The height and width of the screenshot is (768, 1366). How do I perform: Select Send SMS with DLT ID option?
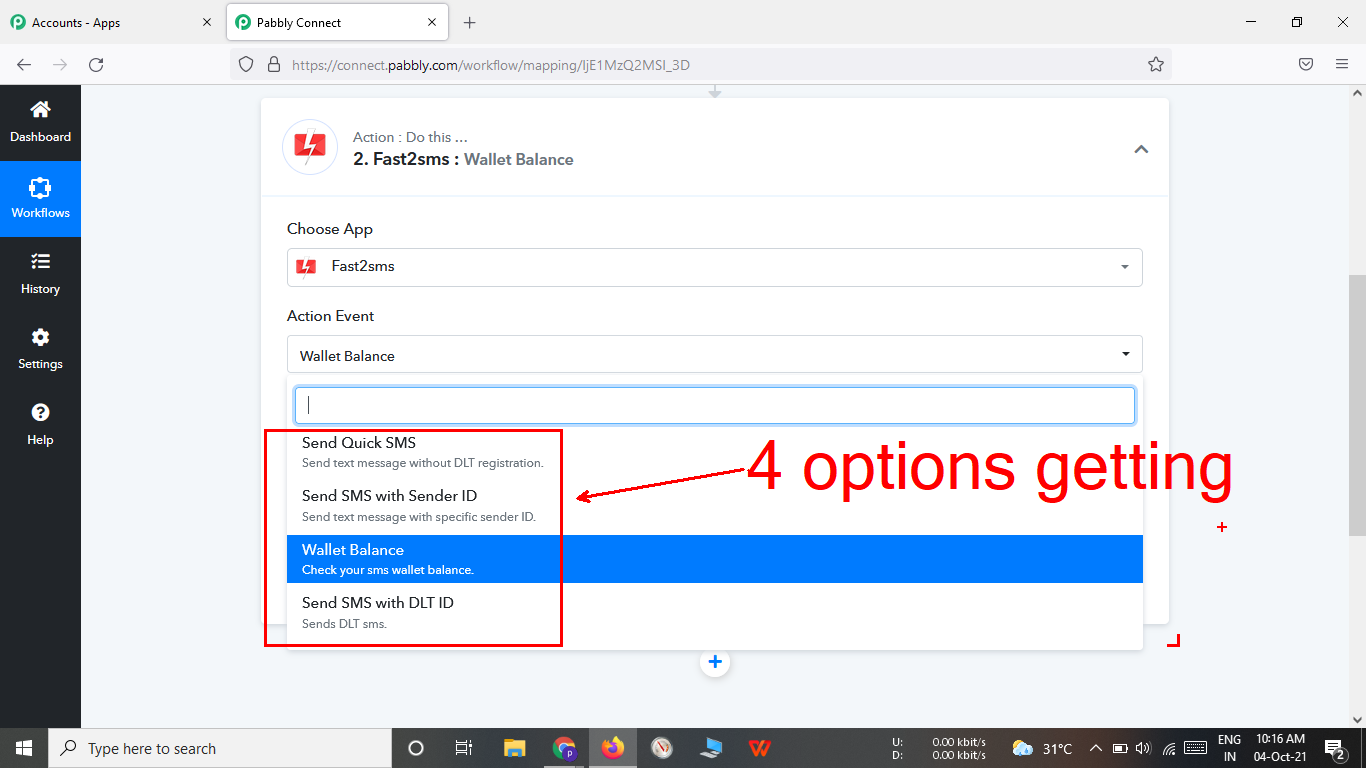click(714, 612)
